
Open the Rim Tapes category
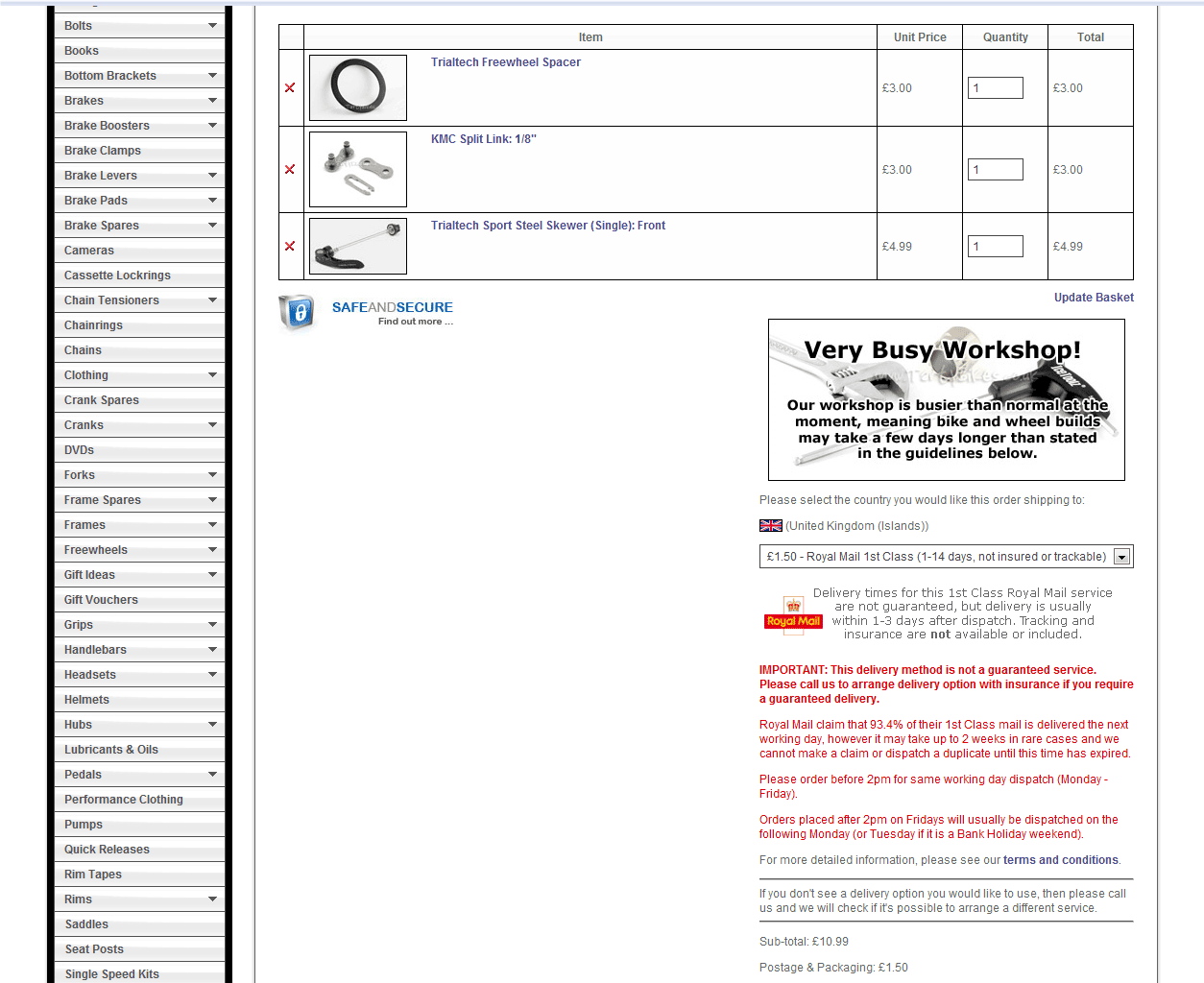coord(140,875)
